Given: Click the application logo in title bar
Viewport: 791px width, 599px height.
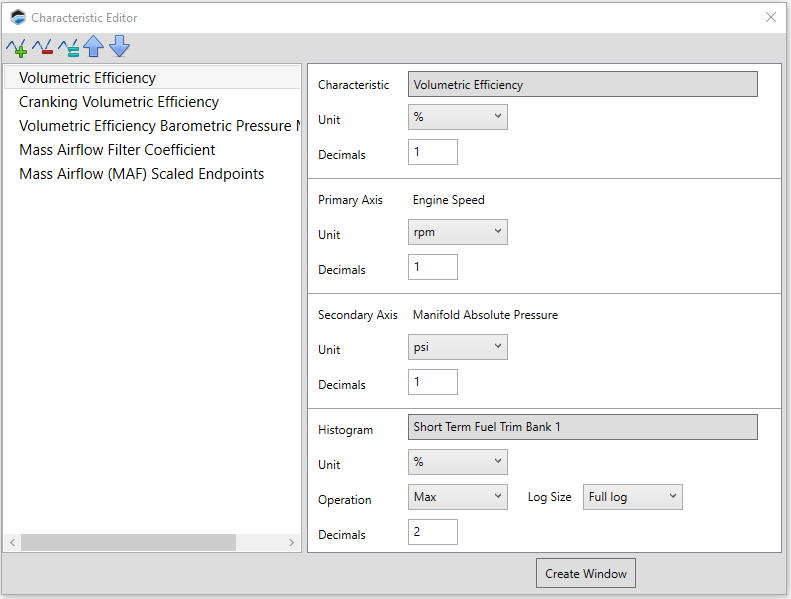Looking at the screenshot, I should (17, 17).
